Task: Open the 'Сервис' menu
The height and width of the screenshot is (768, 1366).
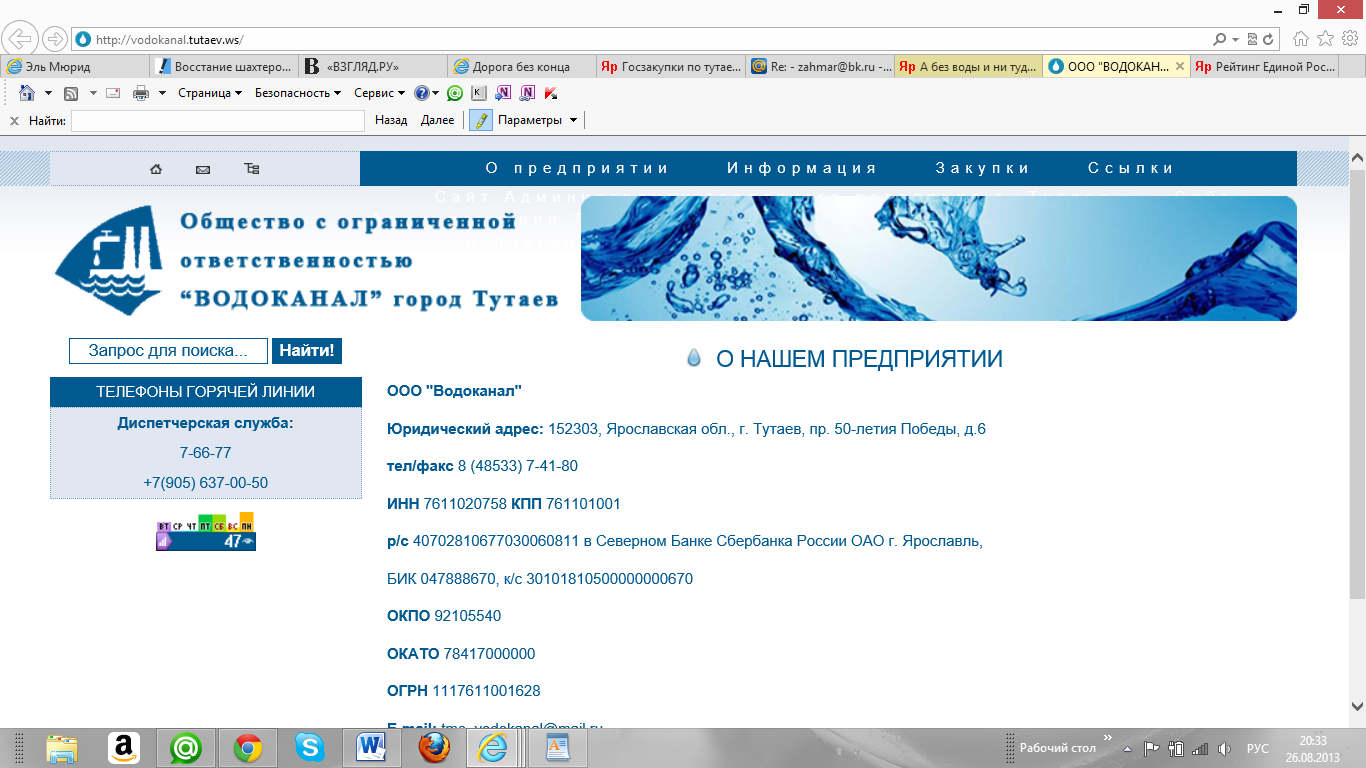Action: pyautogui.click(x=380, y=93)
